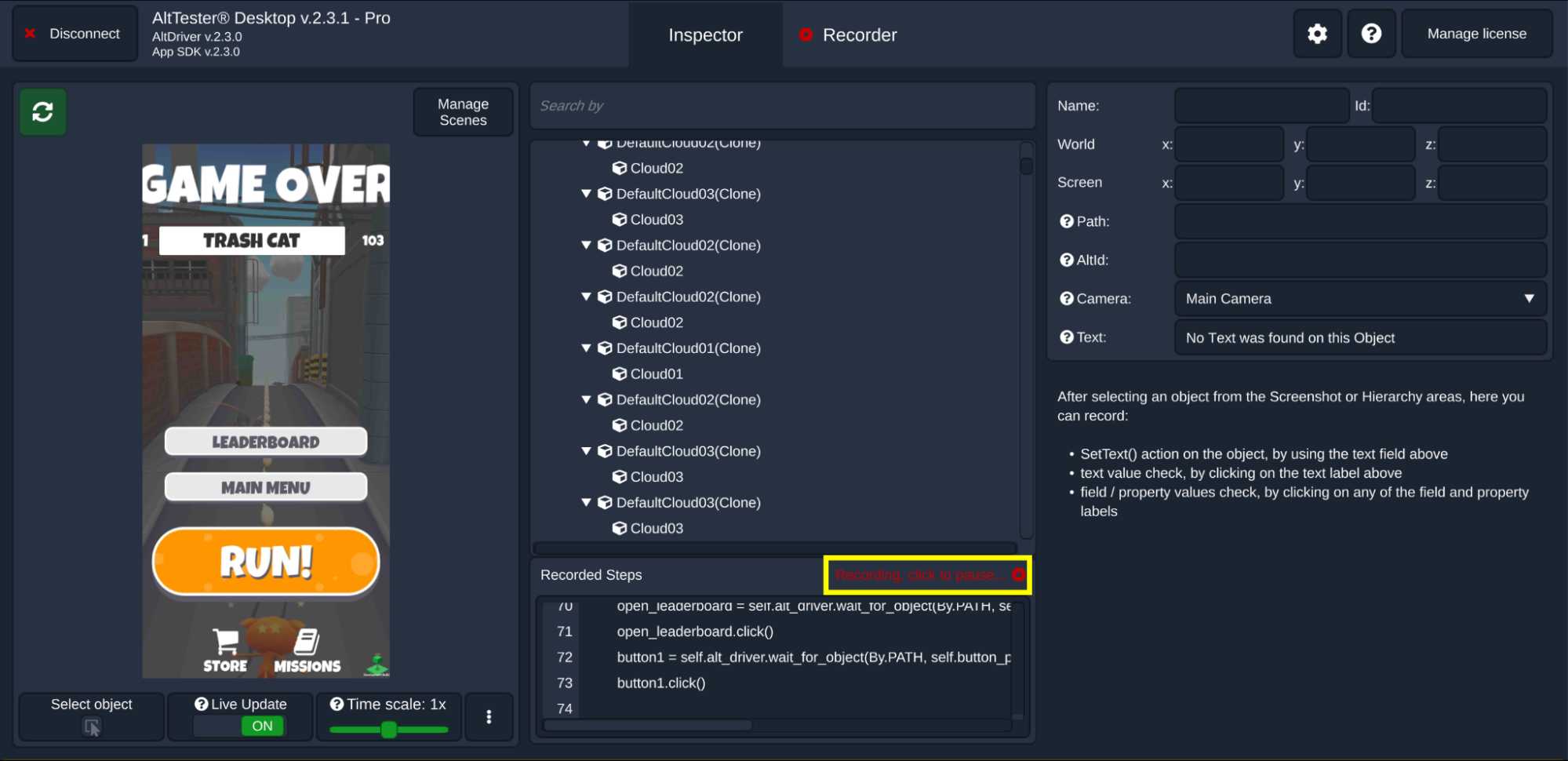Open settings gear icon
Image resolution: width=1568 pixels, height=761 pixels.
point(1317,34)
